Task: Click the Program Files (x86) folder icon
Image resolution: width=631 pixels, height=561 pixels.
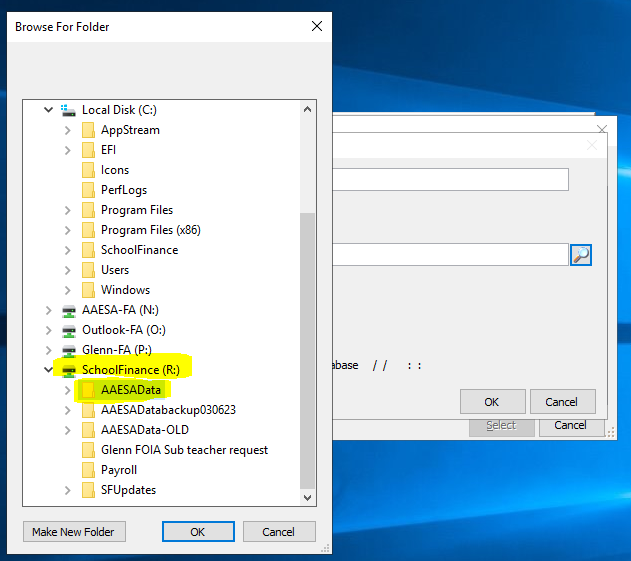Action: [88, 230]
